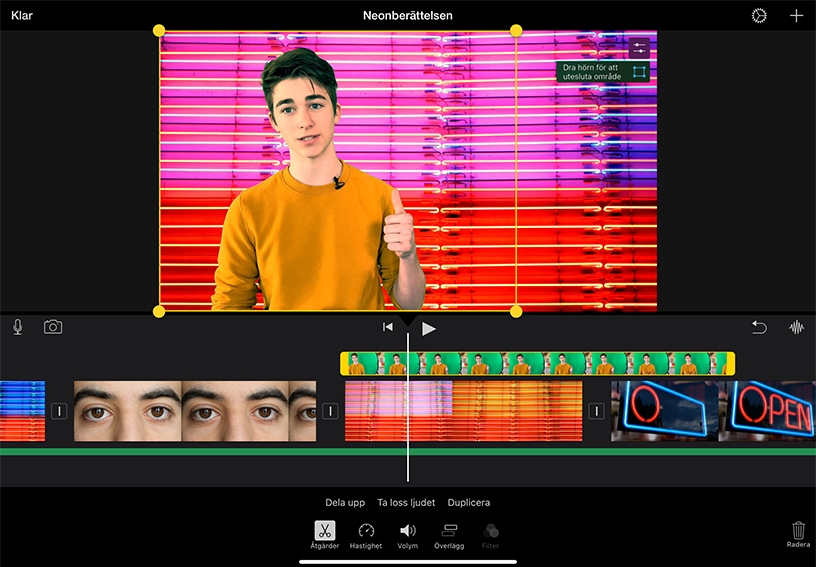
Task: Click the bottom-left yellow mask corner handle
Action: pos(159,312)
